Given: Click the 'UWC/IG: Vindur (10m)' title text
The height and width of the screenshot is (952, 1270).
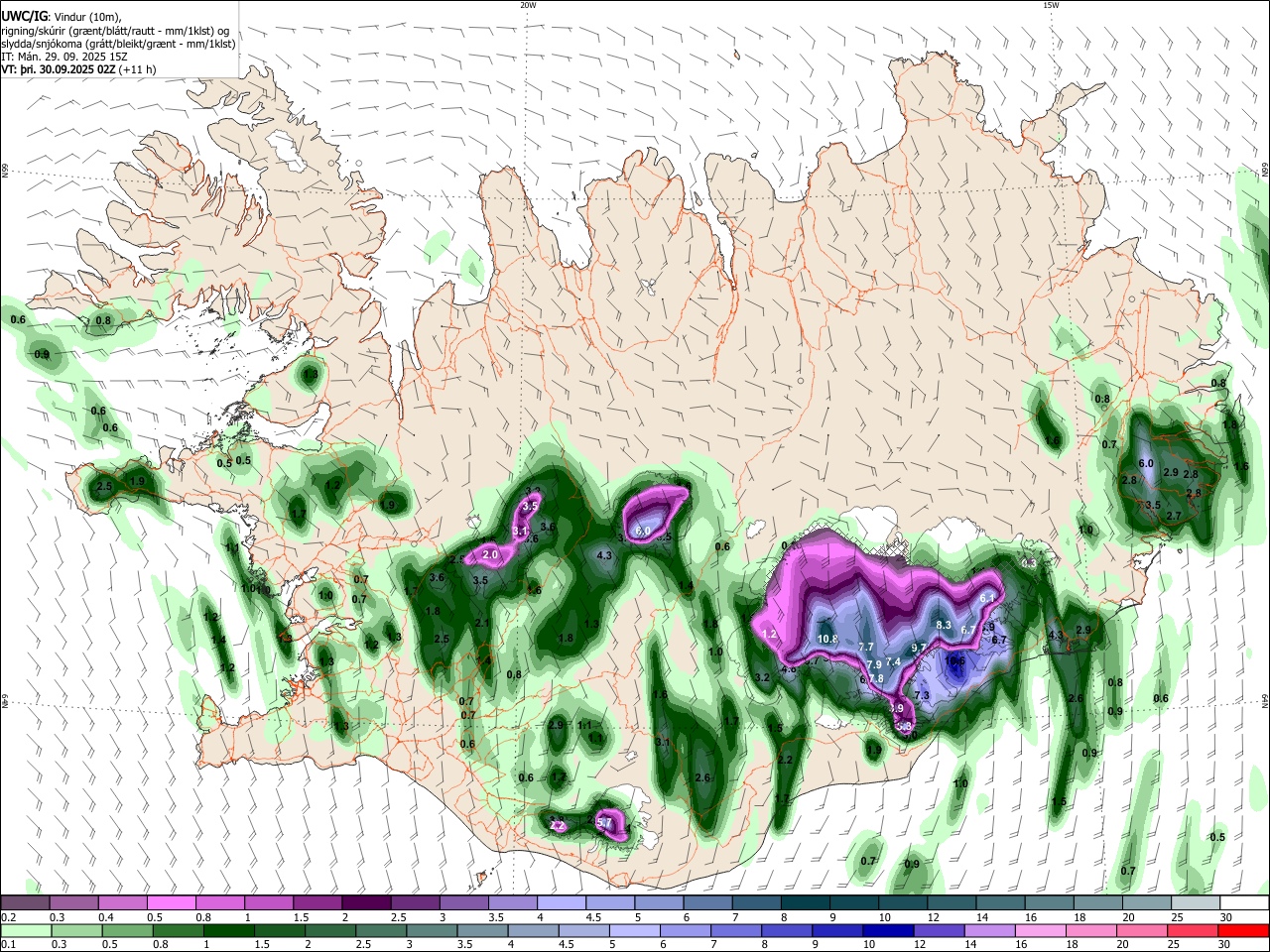Looking at the screenshot, I should pyautogui.click(x=62, y=16).
